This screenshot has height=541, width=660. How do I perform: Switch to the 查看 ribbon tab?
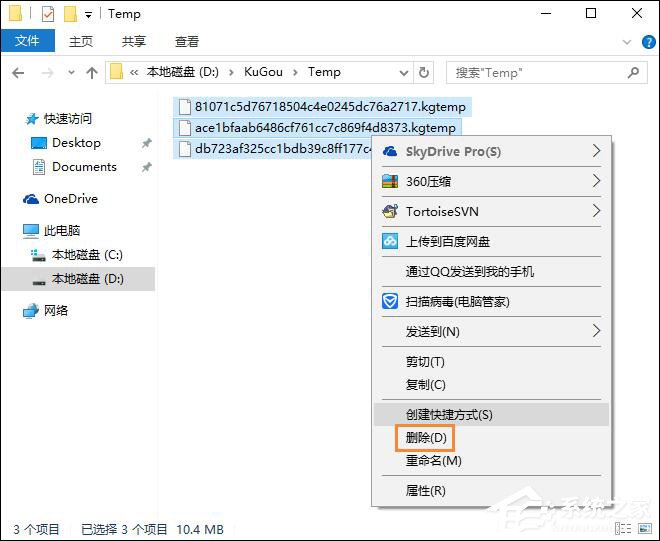186,41
